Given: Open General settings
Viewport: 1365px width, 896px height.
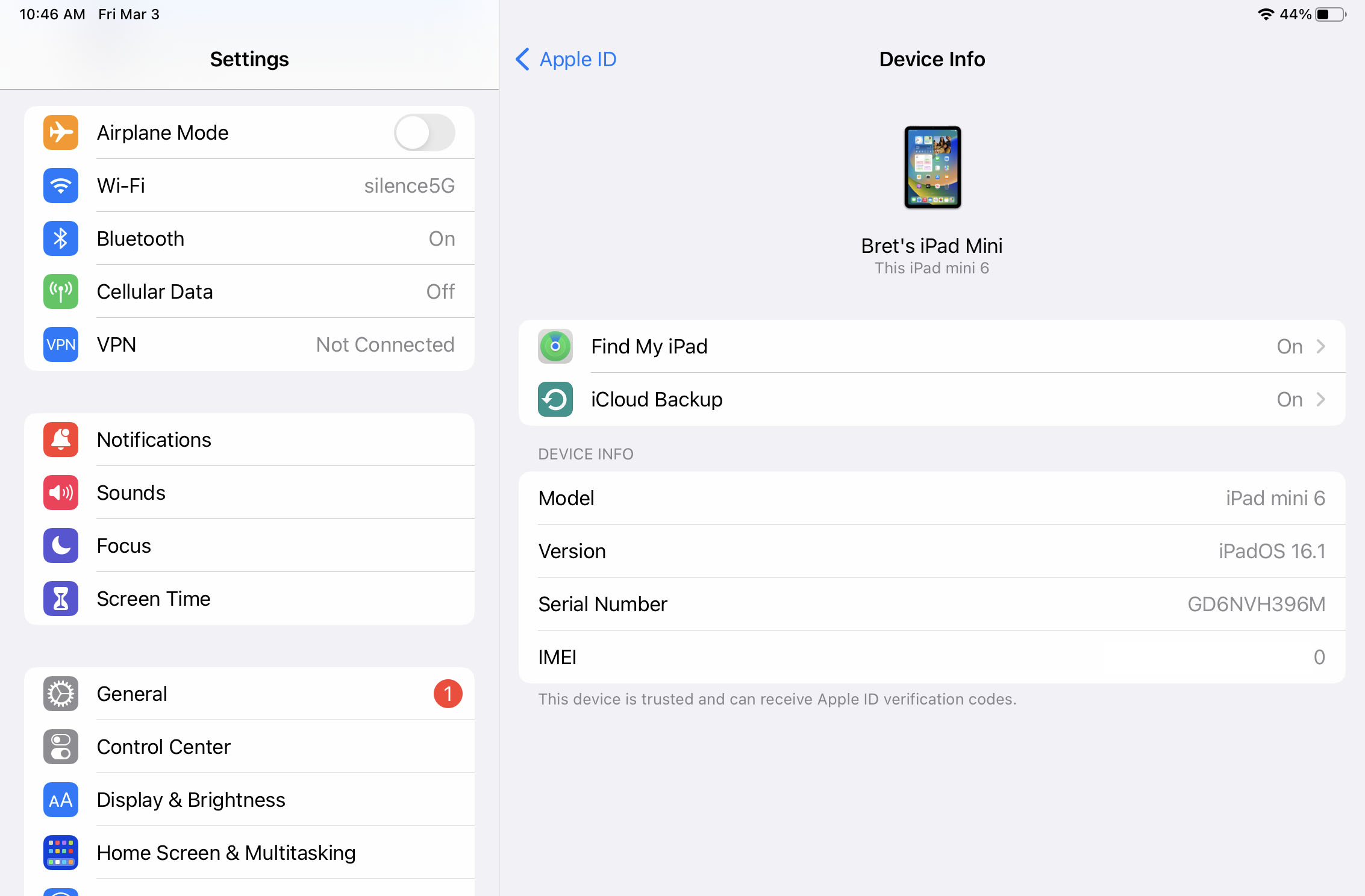Looking at the screenshot, I should click(x=249, y=694).
